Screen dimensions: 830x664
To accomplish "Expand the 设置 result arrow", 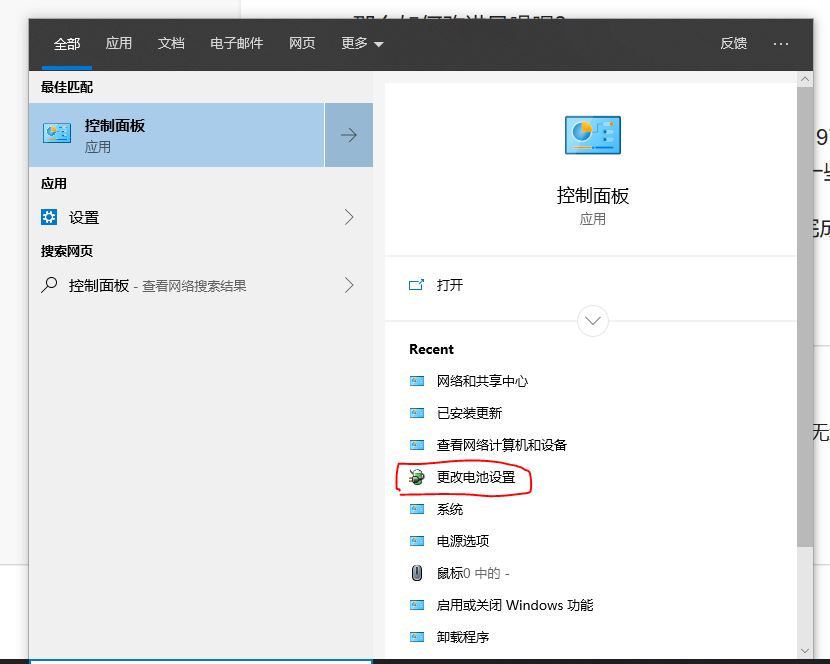I will pyautogui.click(x=348, y=217).
